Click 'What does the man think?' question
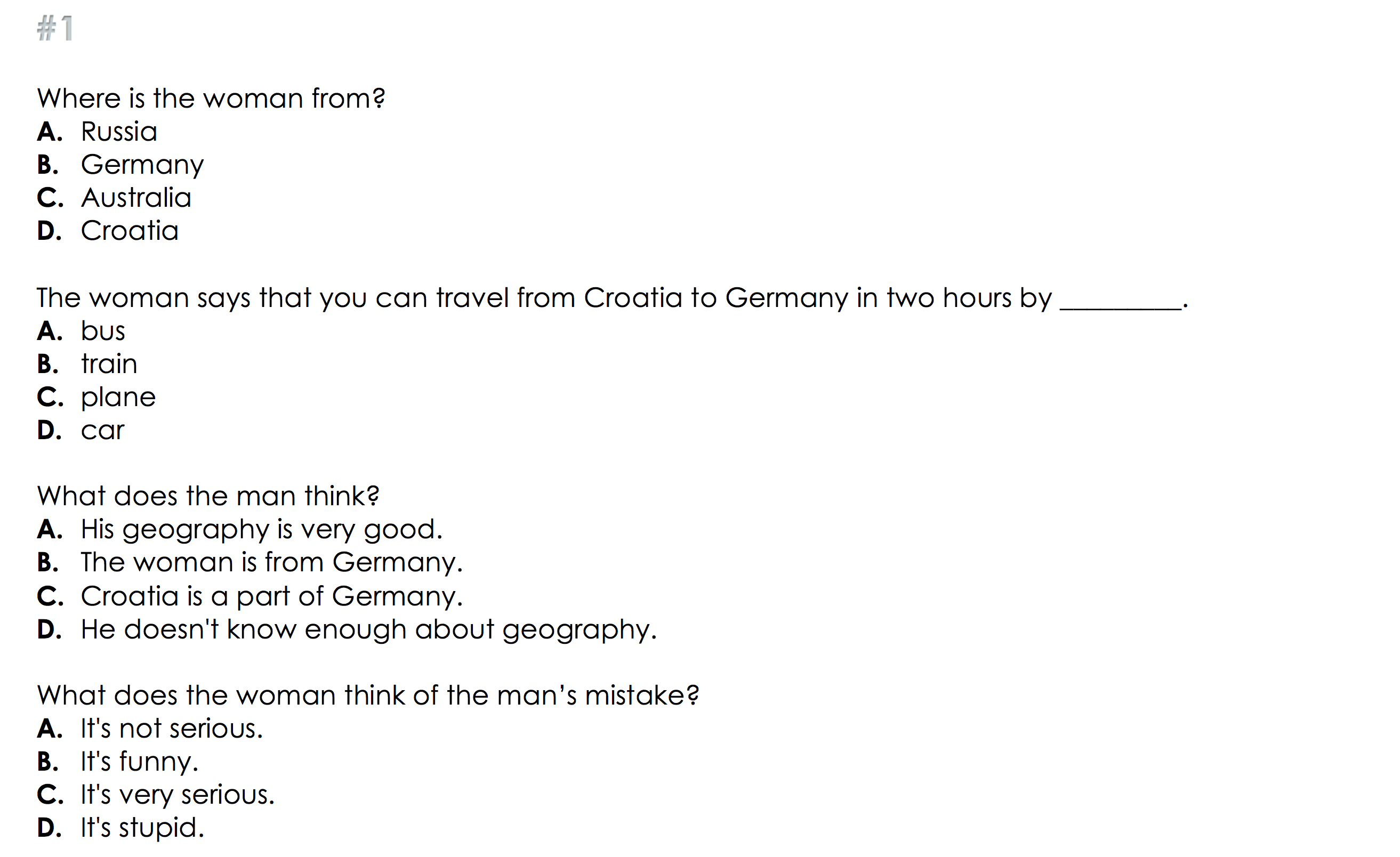 [x=208, y=496]
